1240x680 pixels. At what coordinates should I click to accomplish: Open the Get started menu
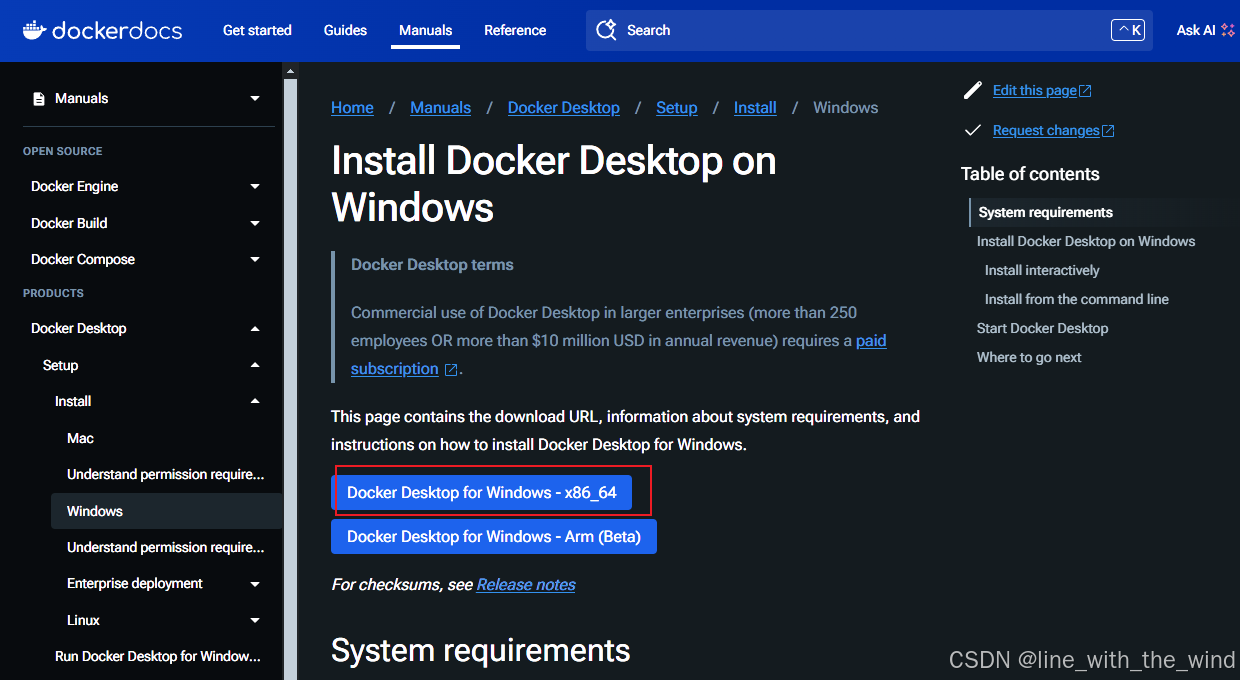coord(257,30)
